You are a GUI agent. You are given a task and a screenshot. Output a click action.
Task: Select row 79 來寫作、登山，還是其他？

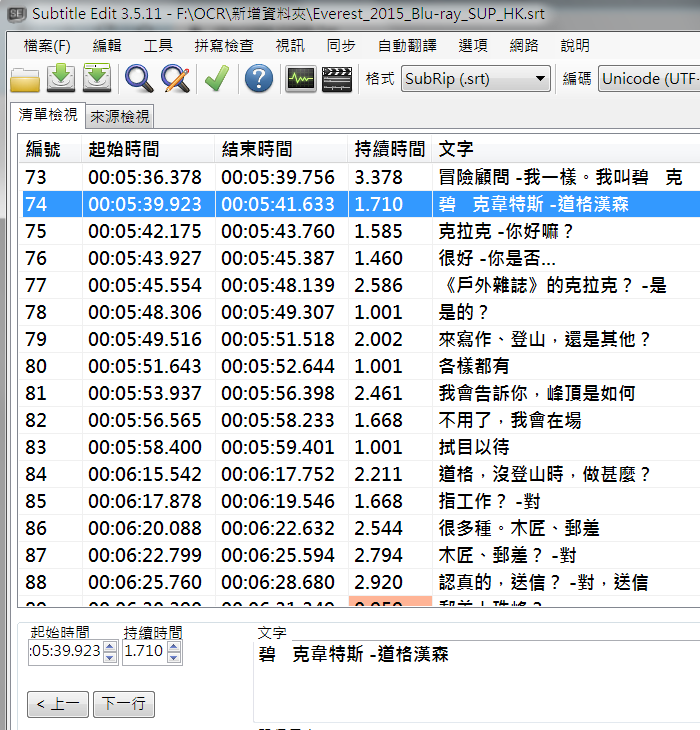544,339
